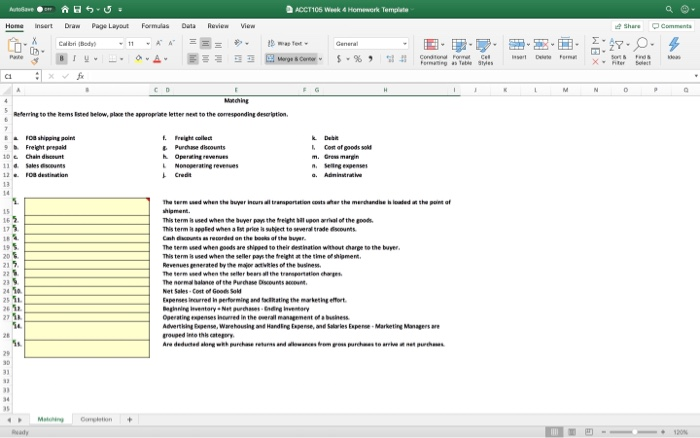The width and height of the screenshot is (700, 438).
Task: Open the Comments button
Action: (671, 26)
